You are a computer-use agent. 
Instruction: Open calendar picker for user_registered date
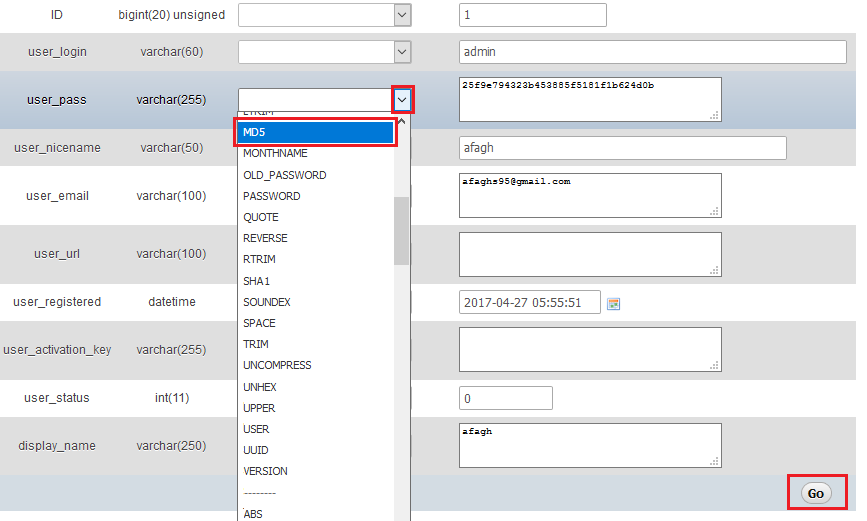[x=614, y=303]
